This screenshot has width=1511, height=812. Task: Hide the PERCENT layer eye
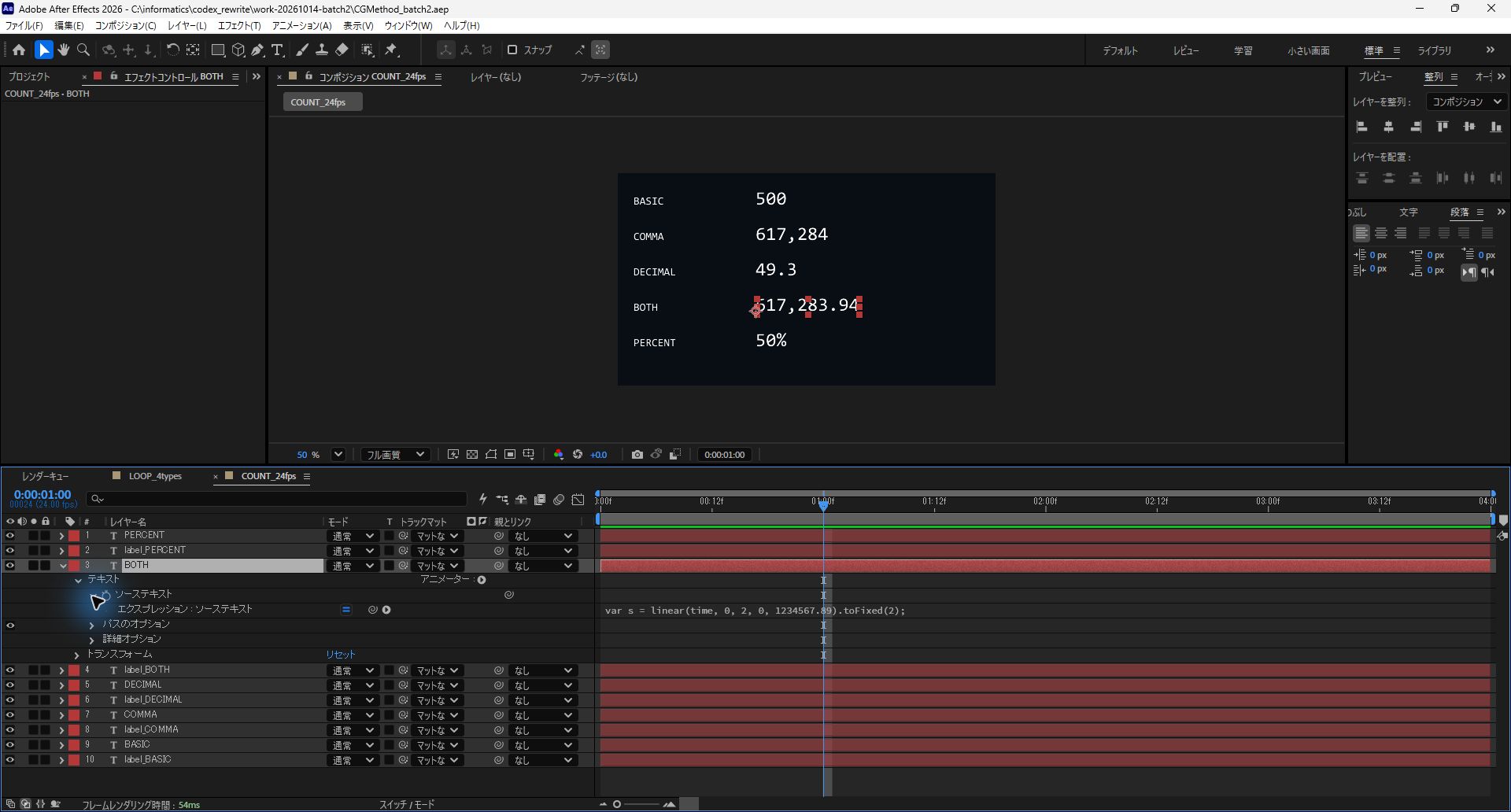[10, 536]
